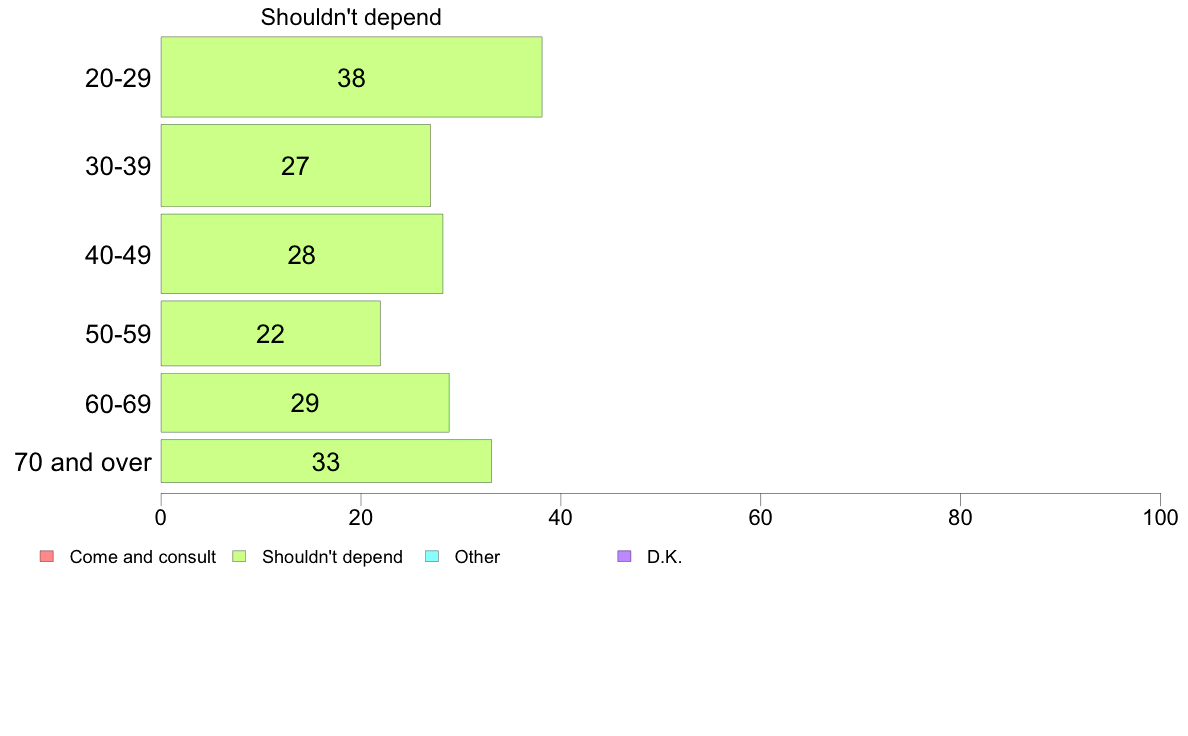Click the Come and consult legend label

point(142,557)
